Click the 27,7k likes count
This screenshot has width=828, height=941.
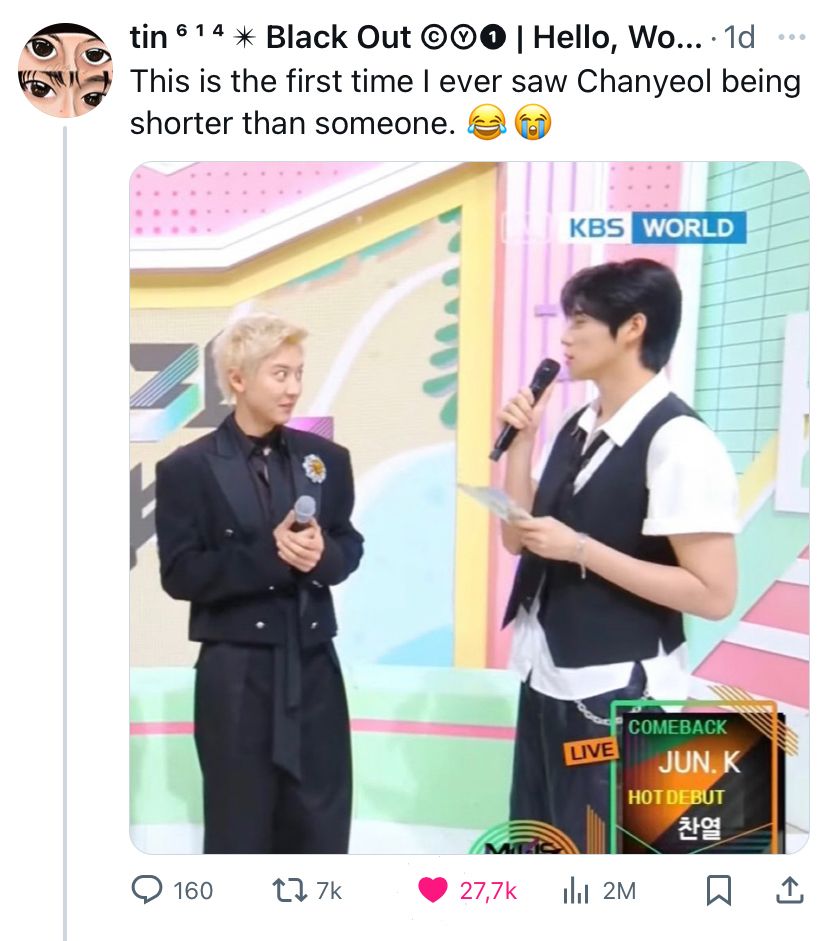click(x=488, y=891)
